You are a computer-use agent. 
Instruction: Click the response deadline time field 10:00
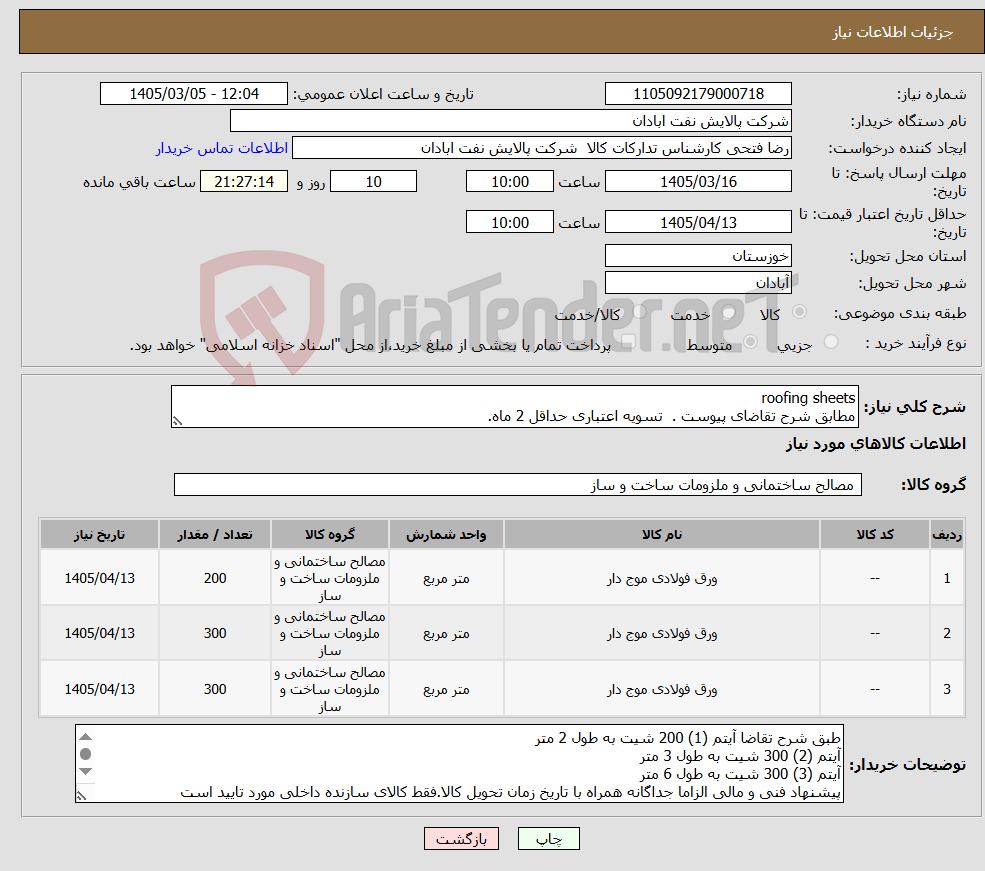tap(509, 181)
